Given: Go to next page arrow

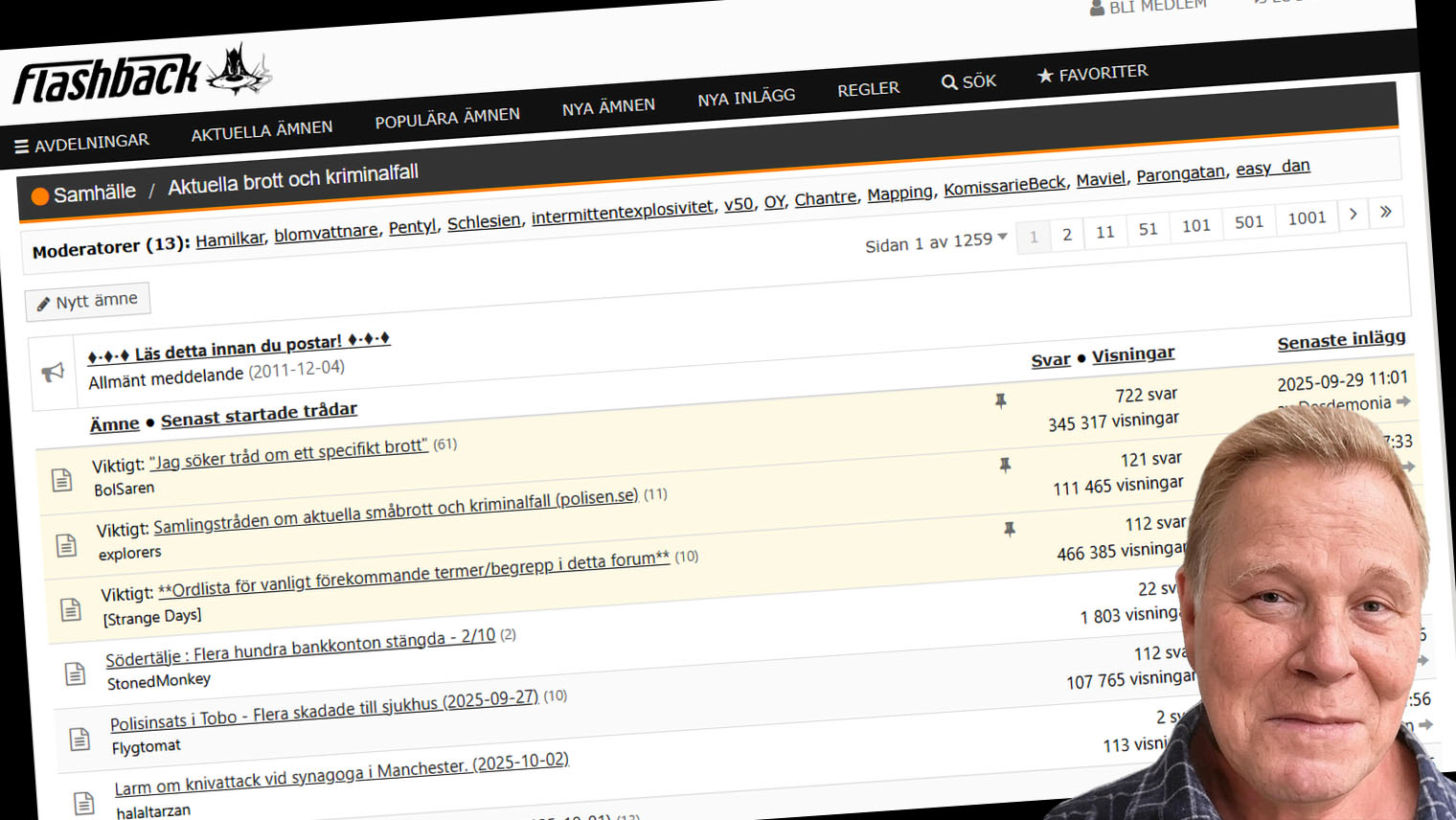Looking at the screenshot, I should point(1353,215).
